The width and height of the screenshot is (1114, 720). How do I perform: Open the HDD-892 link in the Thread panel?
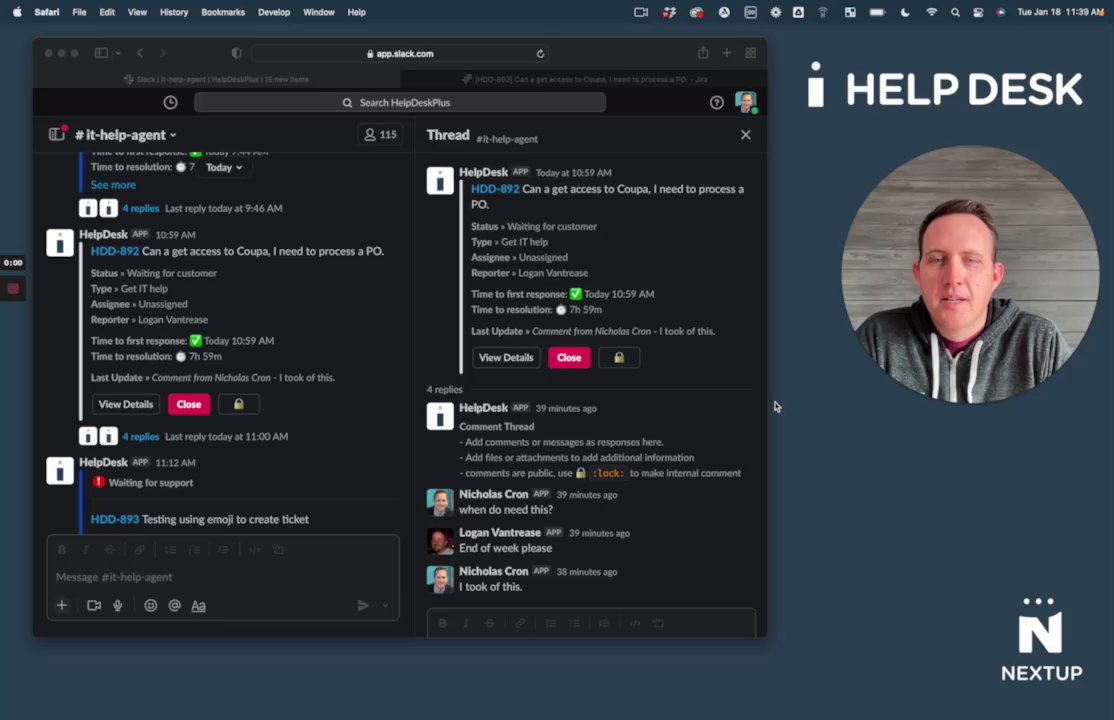pyautogui.click(x=495, y=189)
